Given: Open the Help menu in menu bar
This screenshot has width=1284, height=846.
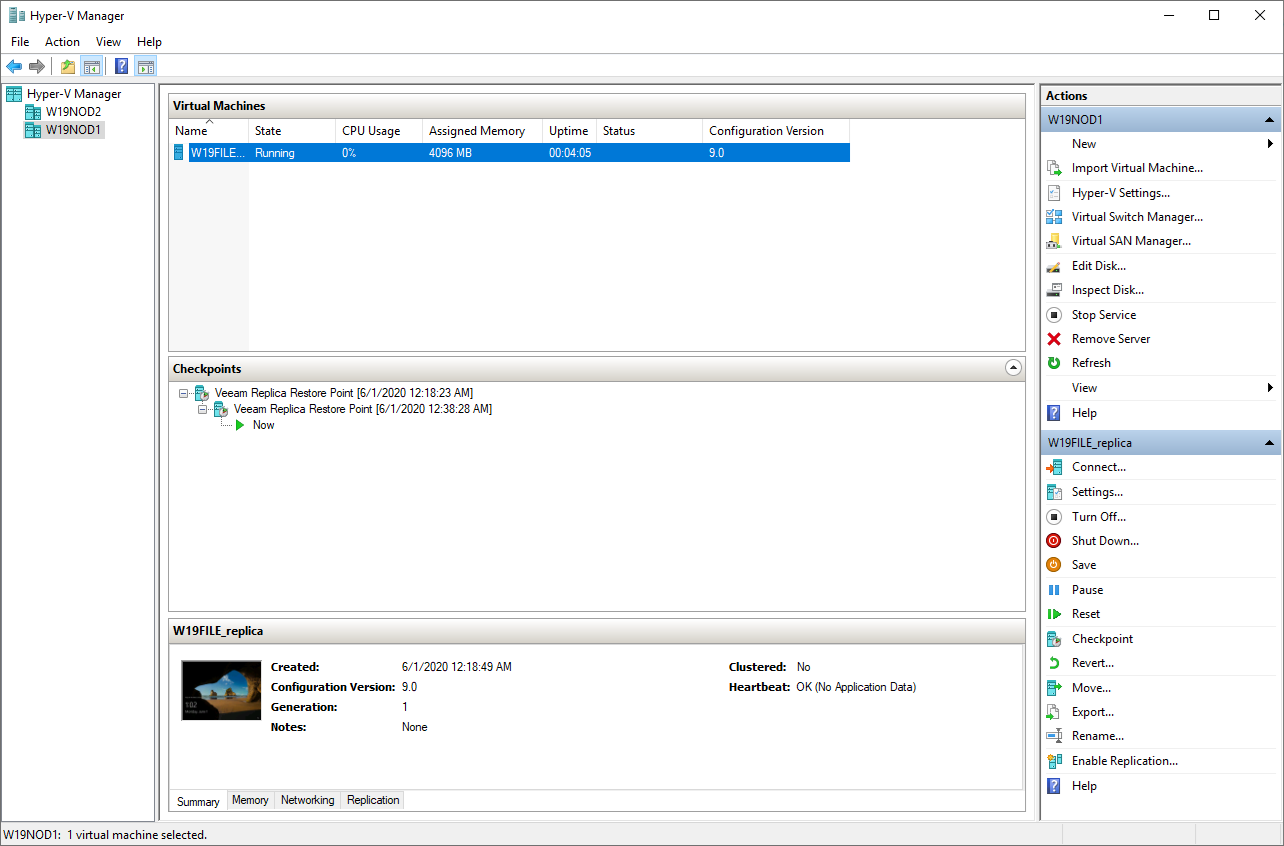Looking at the screenshot, I should pyautogui.click(x=149, y=42).
